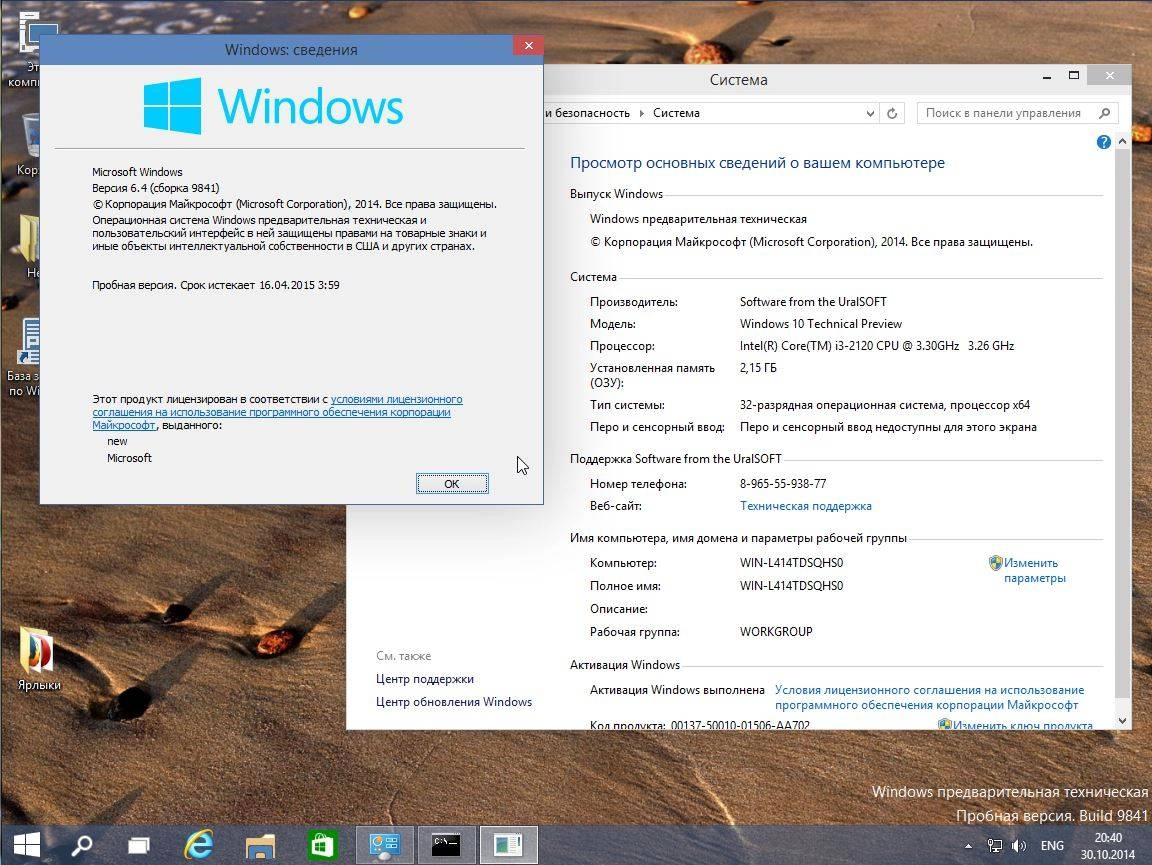Select the Intel Core i3-2120 processor text
This screenshot has height=865, width=1152.
point(876,346)
